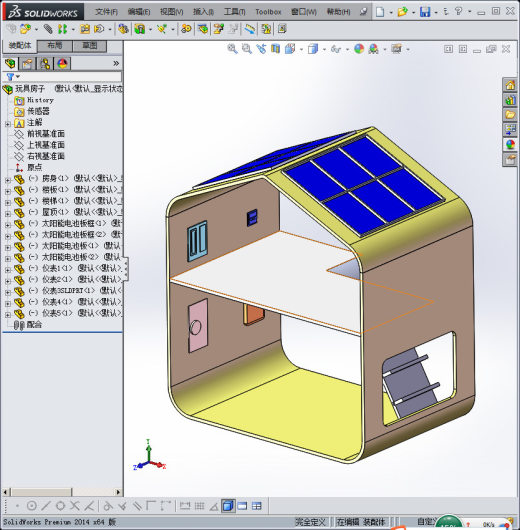Viewport: 520px width, 530px height.
Task: Expand the 房身<1> component node
Action: click(7, 180)
